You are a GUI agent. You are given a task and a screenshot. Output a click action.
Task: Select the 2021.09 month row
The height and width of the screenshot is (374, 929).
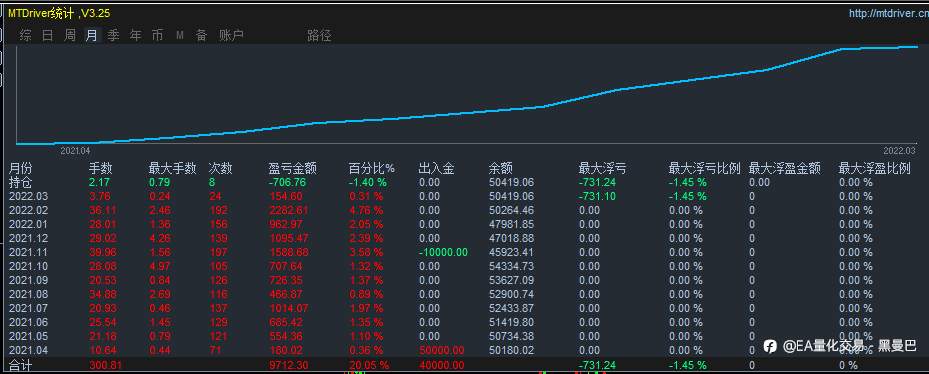[464, 280]
